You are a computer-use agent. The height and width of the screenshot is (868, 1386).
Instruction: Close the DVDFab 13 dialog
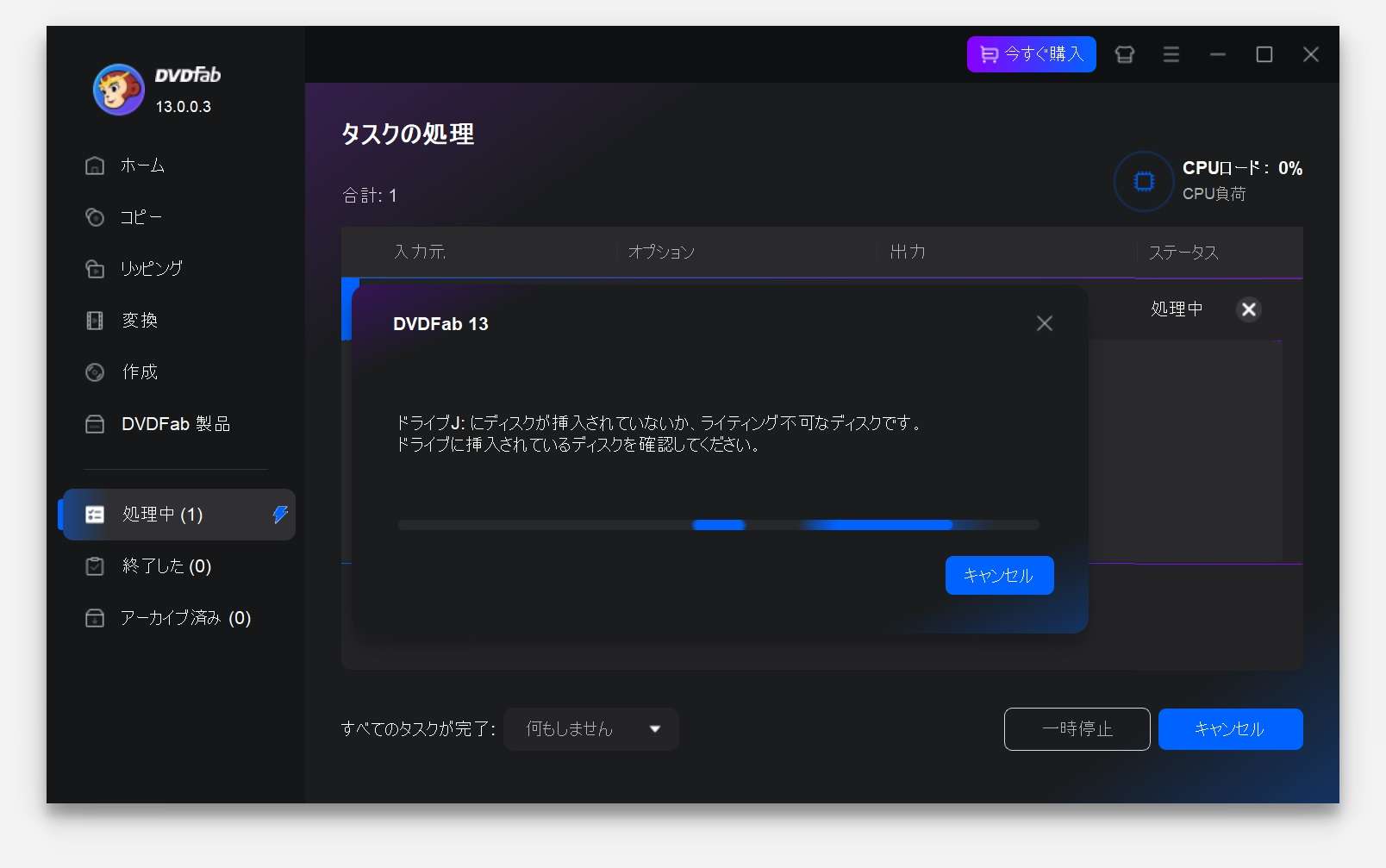pos(1045,323)
